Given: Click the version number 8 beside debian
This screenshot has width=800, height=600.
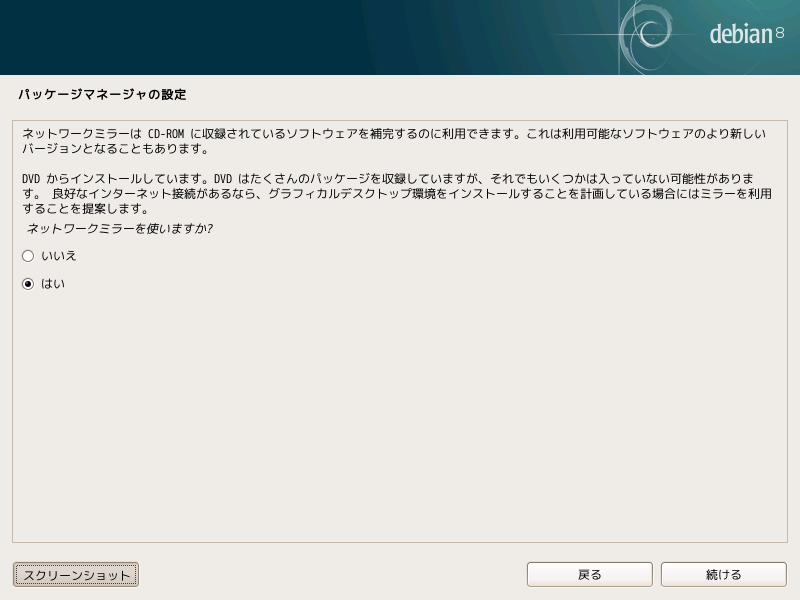Looking at the screenshot, I should [780, 34].
